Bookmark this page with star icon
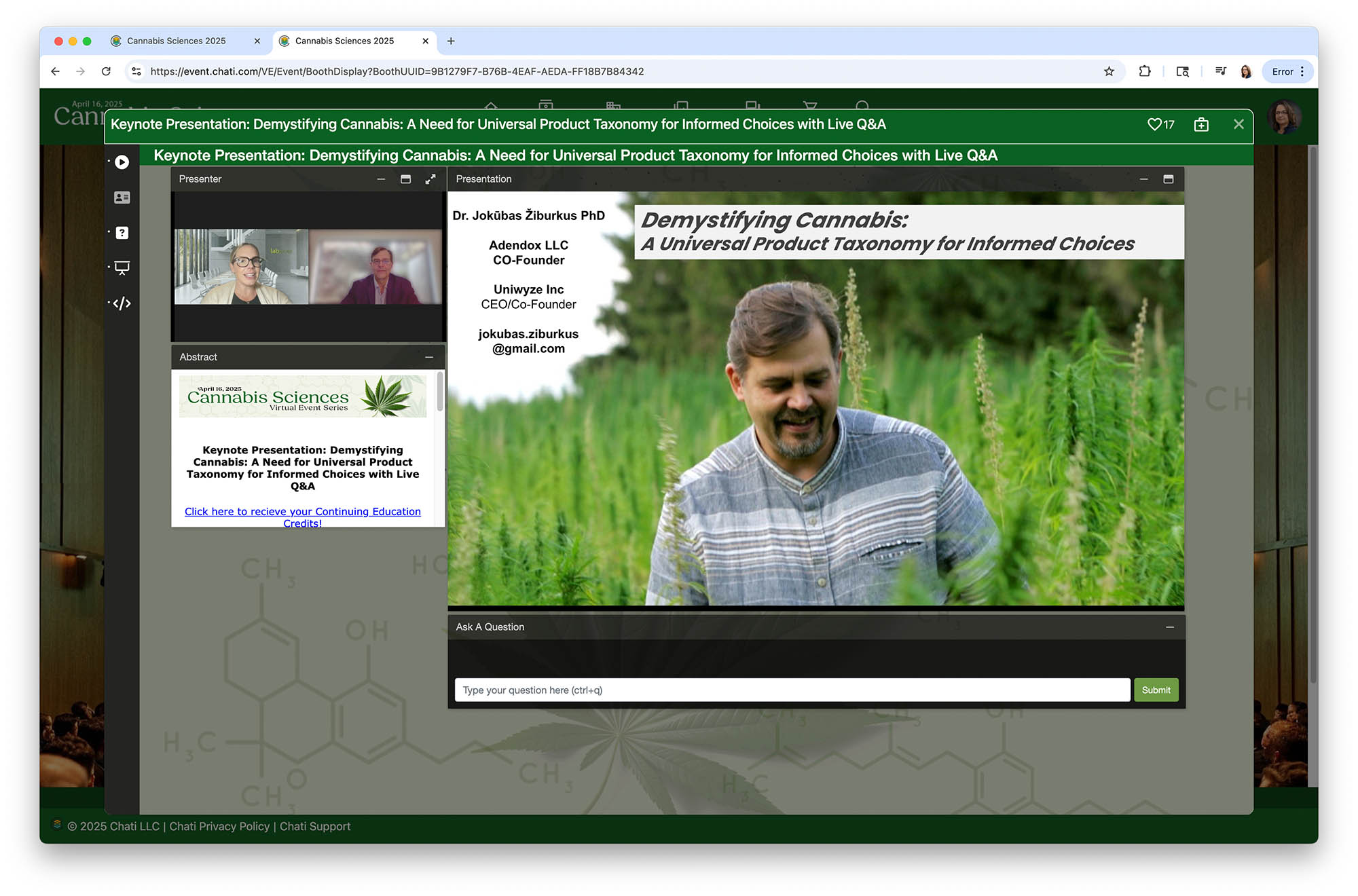The height and width of the screenshot is (896, 1358). pos(1109,71)
